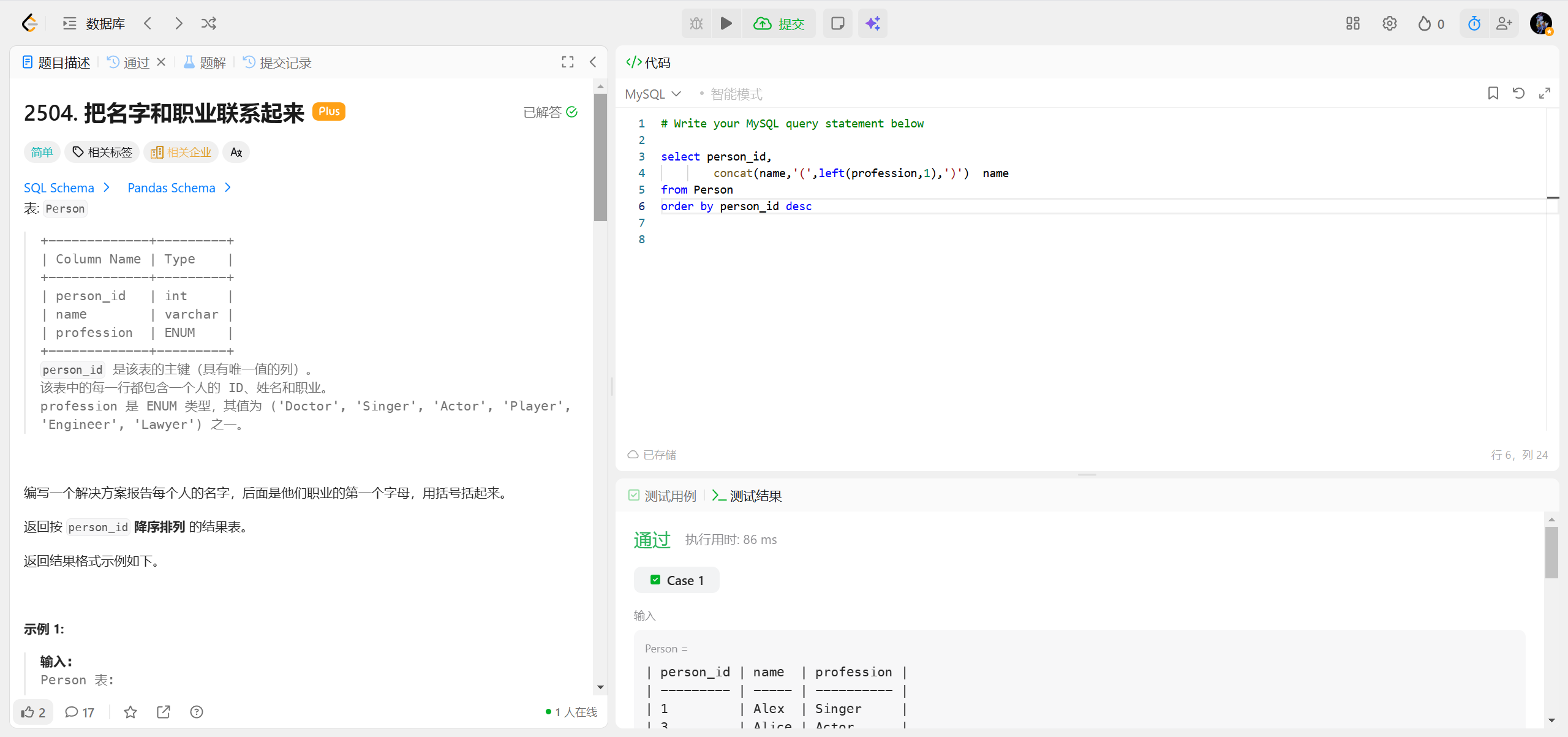The height and width of the screenshot is (737, 1568).
Task: Open the layout grid icon
Action: pyautogui.click(x=1352, y=23)
